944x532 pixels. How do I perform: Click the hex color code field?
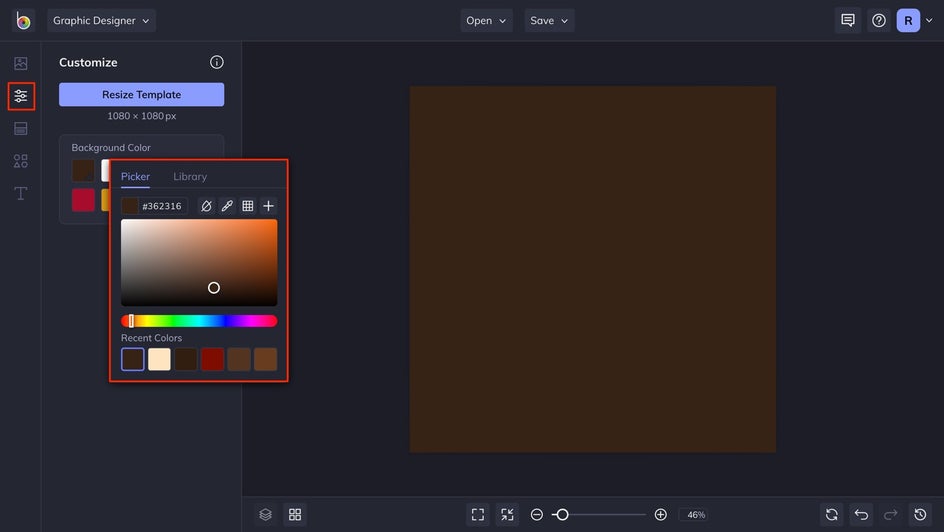[x=162, y=206]
